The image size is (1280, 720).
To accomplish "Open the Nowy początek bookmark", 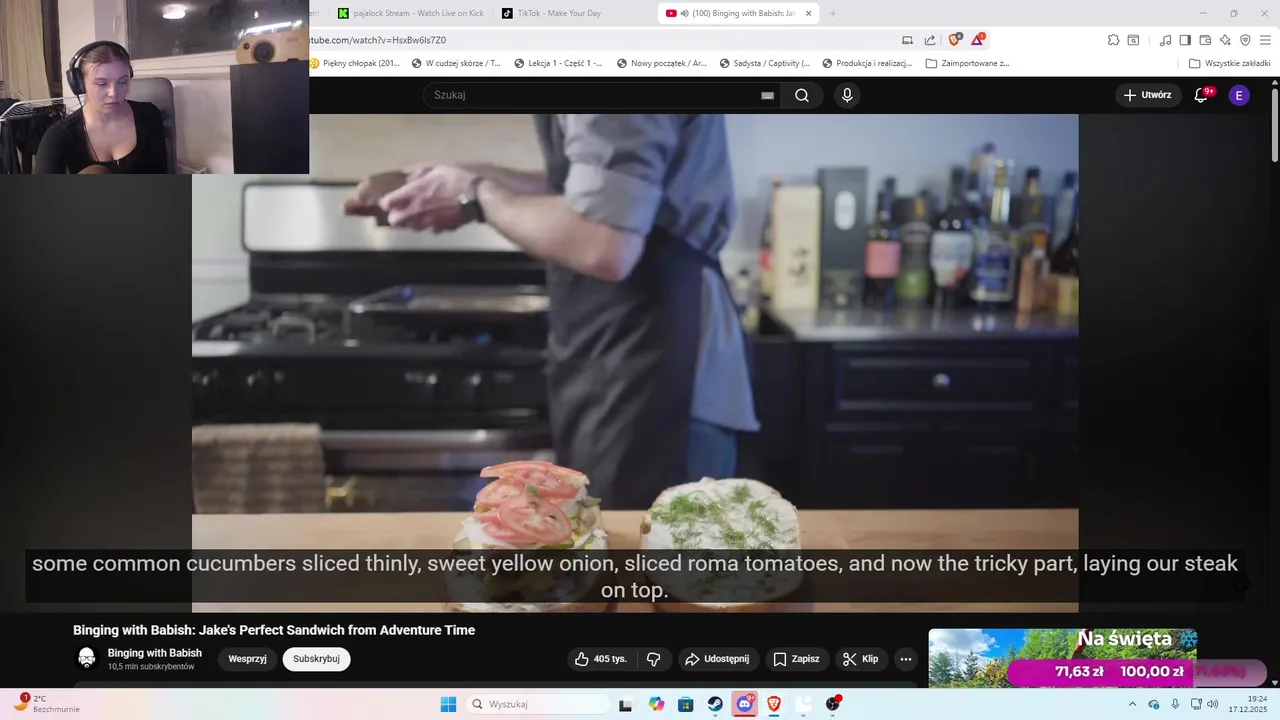I will 662,63.
